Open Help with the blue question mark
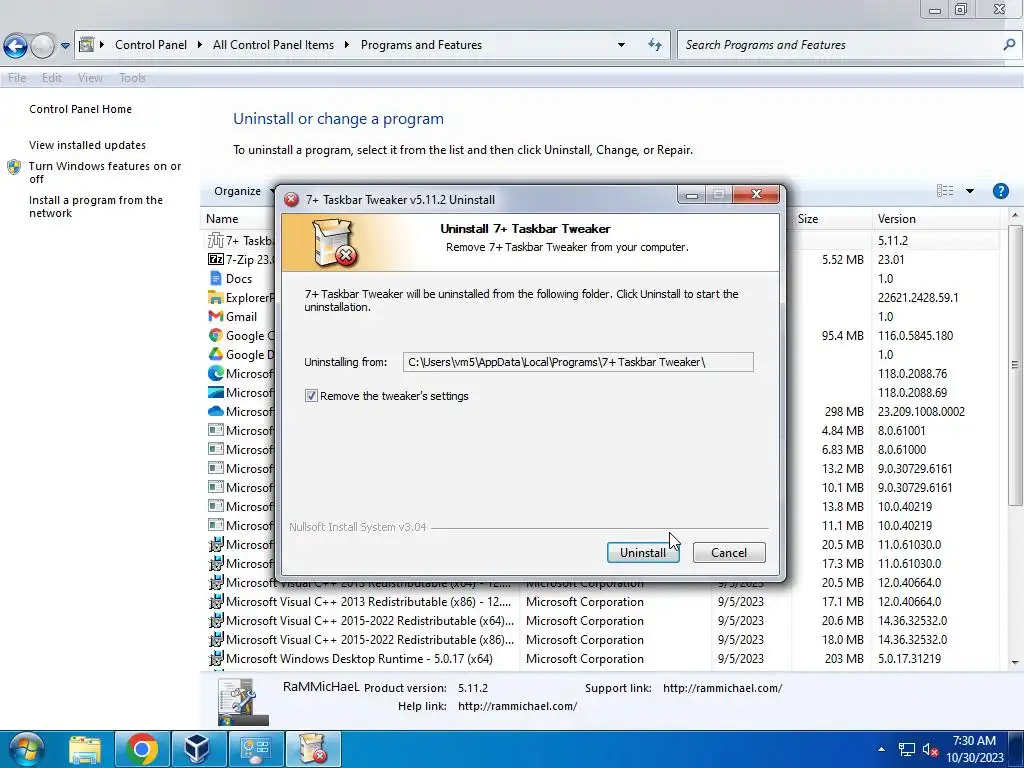This screenshot has width=1024, height=768. [x=1000, y=191]
